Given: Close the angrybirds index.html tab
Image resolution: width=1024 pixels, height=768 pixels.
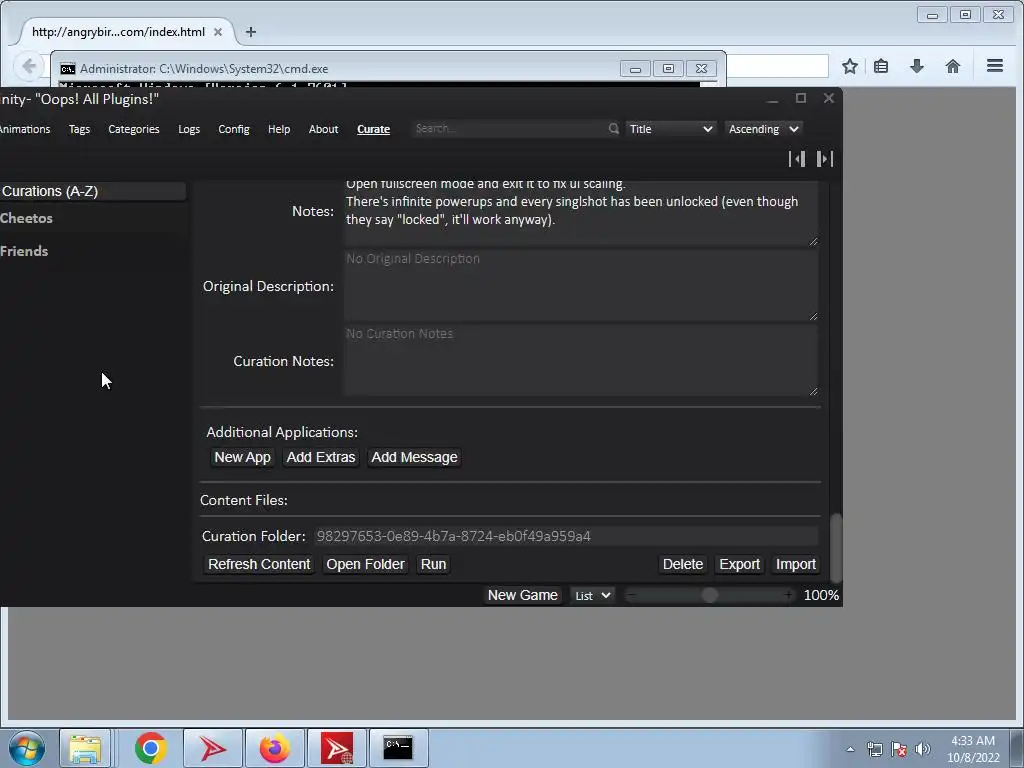Looking at the screenshot, I should pyautogui.click(x=218, y=32).
